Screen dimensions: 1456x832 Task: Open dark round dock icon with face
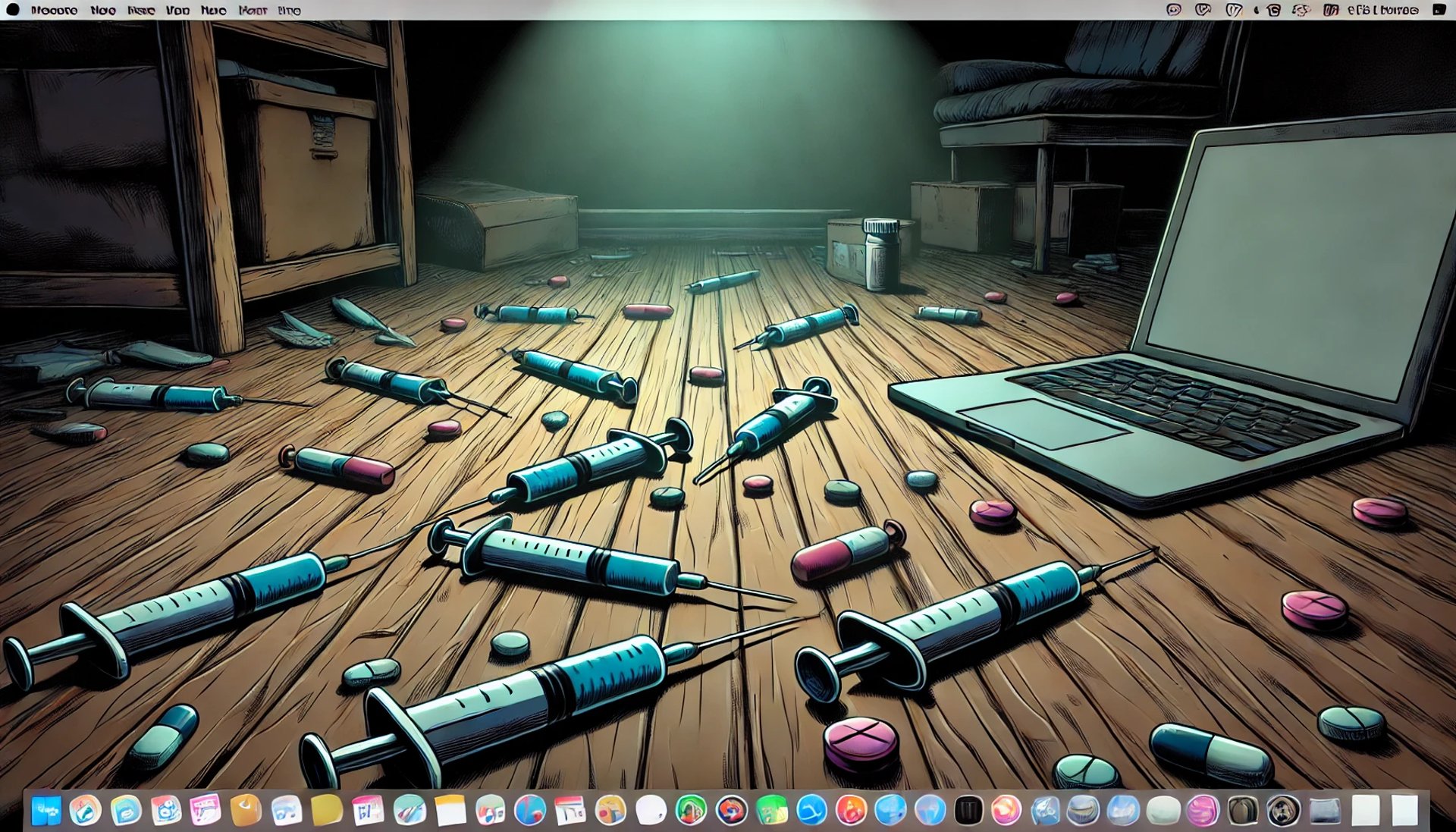[1283, 810]
